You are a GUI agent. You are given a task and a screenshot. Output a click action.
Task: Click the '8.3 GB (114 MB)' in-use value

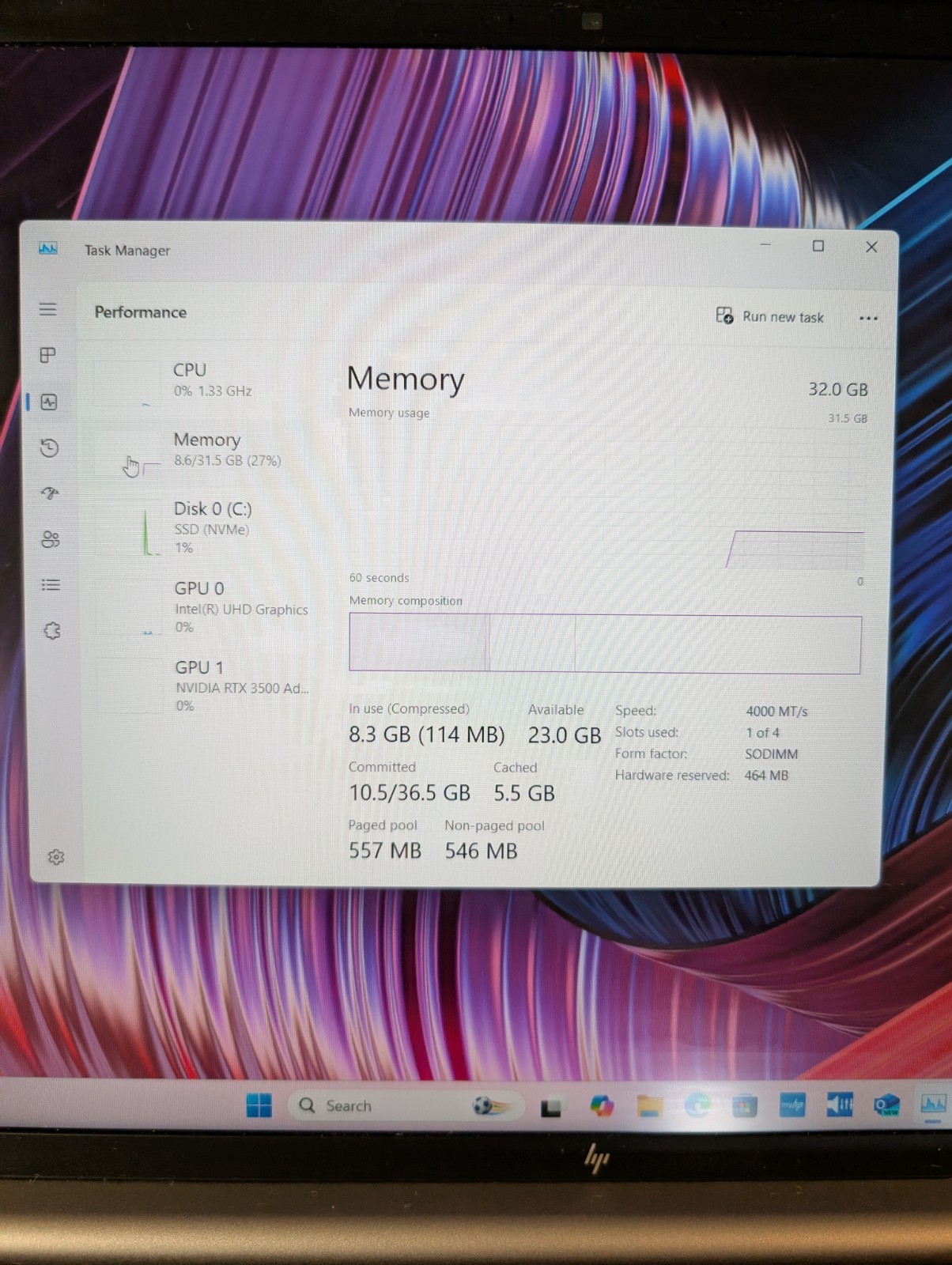[x=426, y=734]
